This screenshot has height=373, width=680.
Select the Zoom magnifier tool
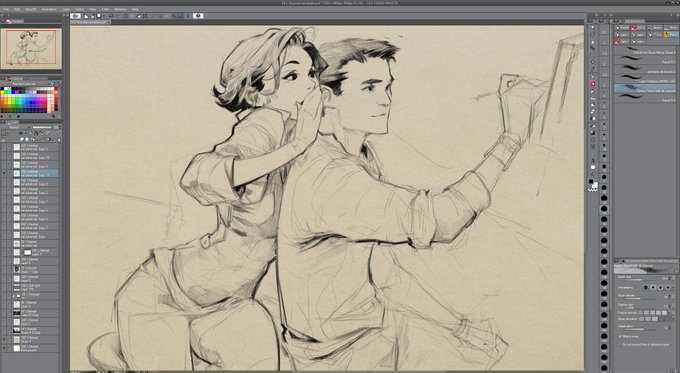click(x=593, y=27)
